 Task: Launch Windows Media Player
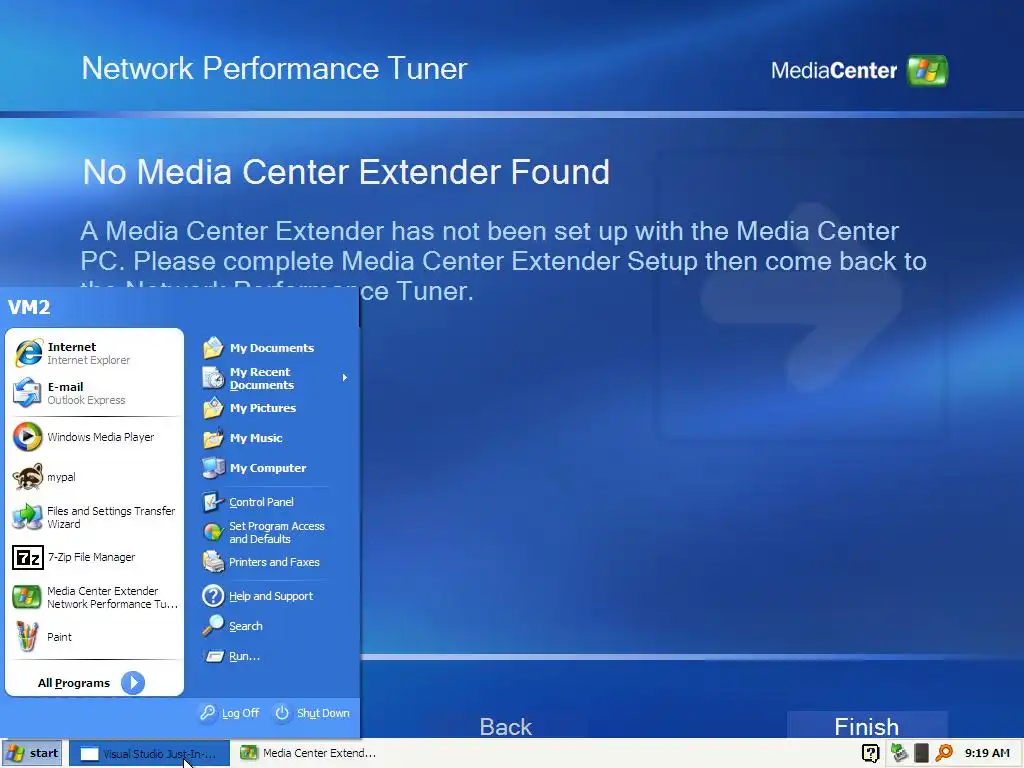coord(94,437)
